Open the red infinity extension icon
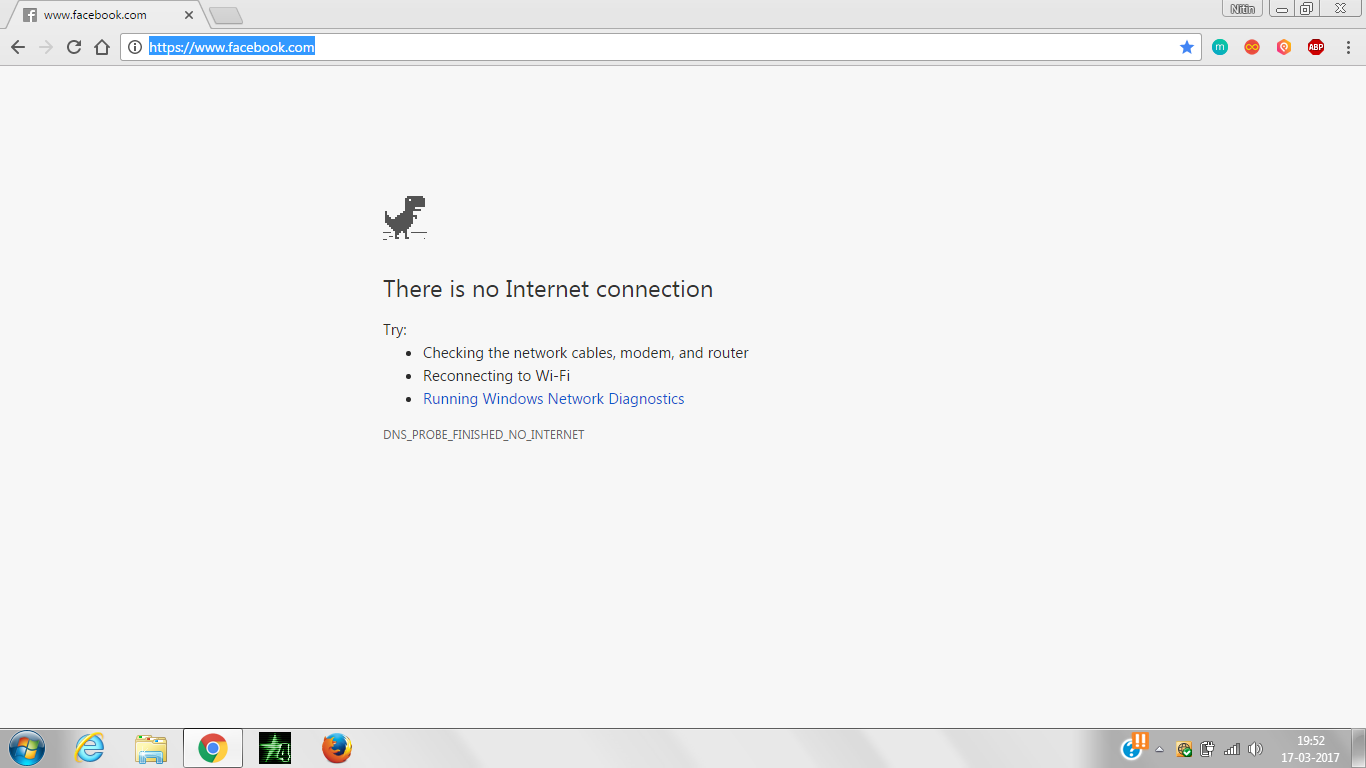 point(1252,47)
